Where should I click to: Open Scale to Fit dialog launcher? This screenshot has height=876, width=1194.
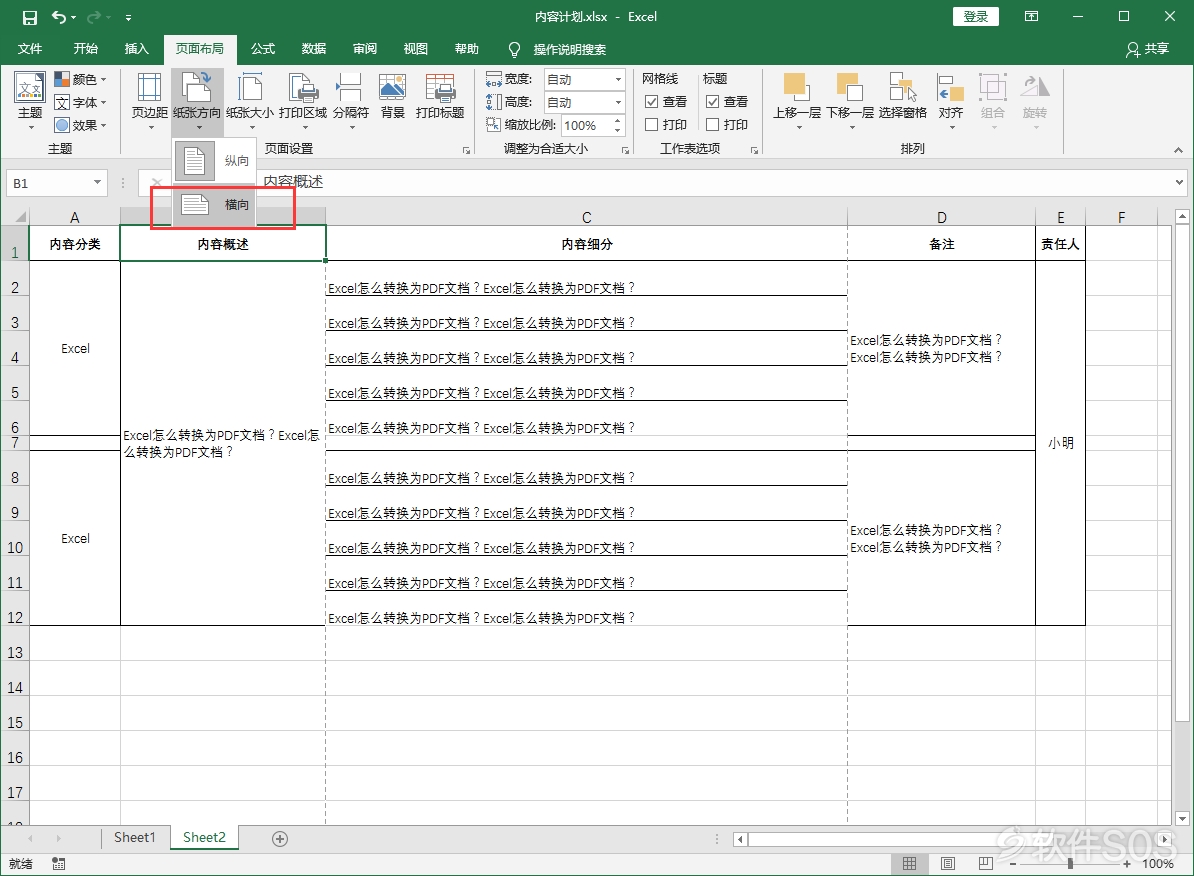625,150
